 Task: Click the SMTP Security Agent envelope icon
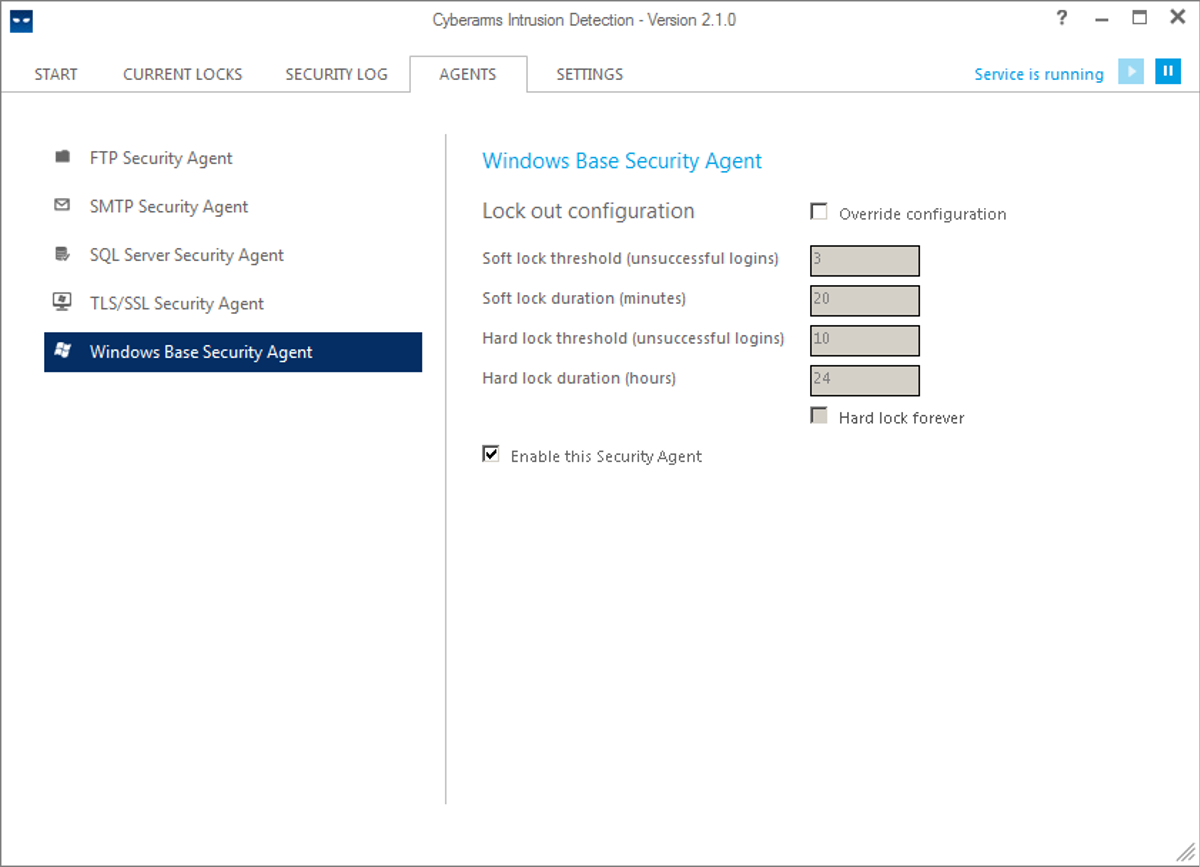pyautogui.click(x=63, y=205)
